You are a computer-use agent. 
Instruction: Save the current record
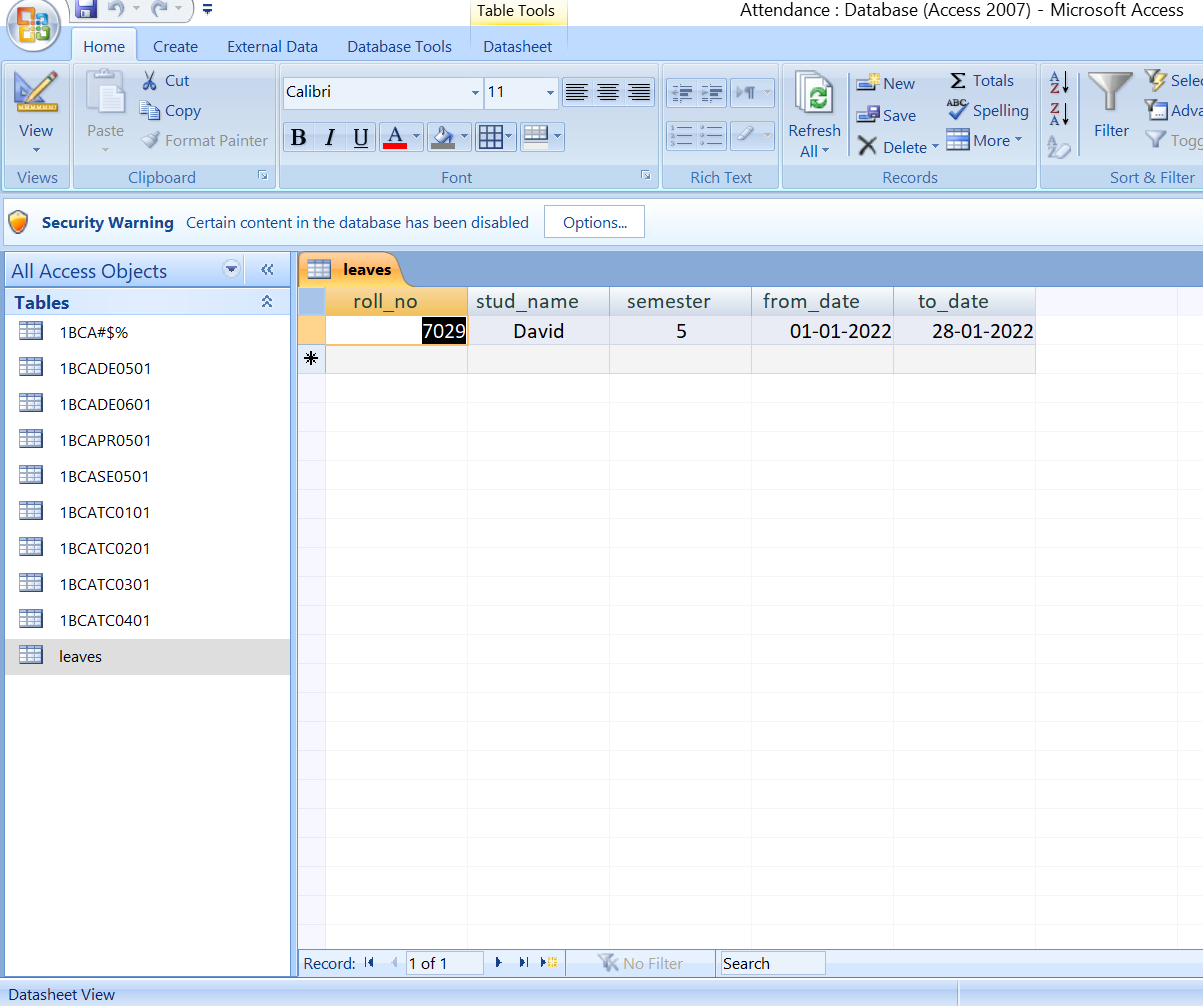click(886, 115)
